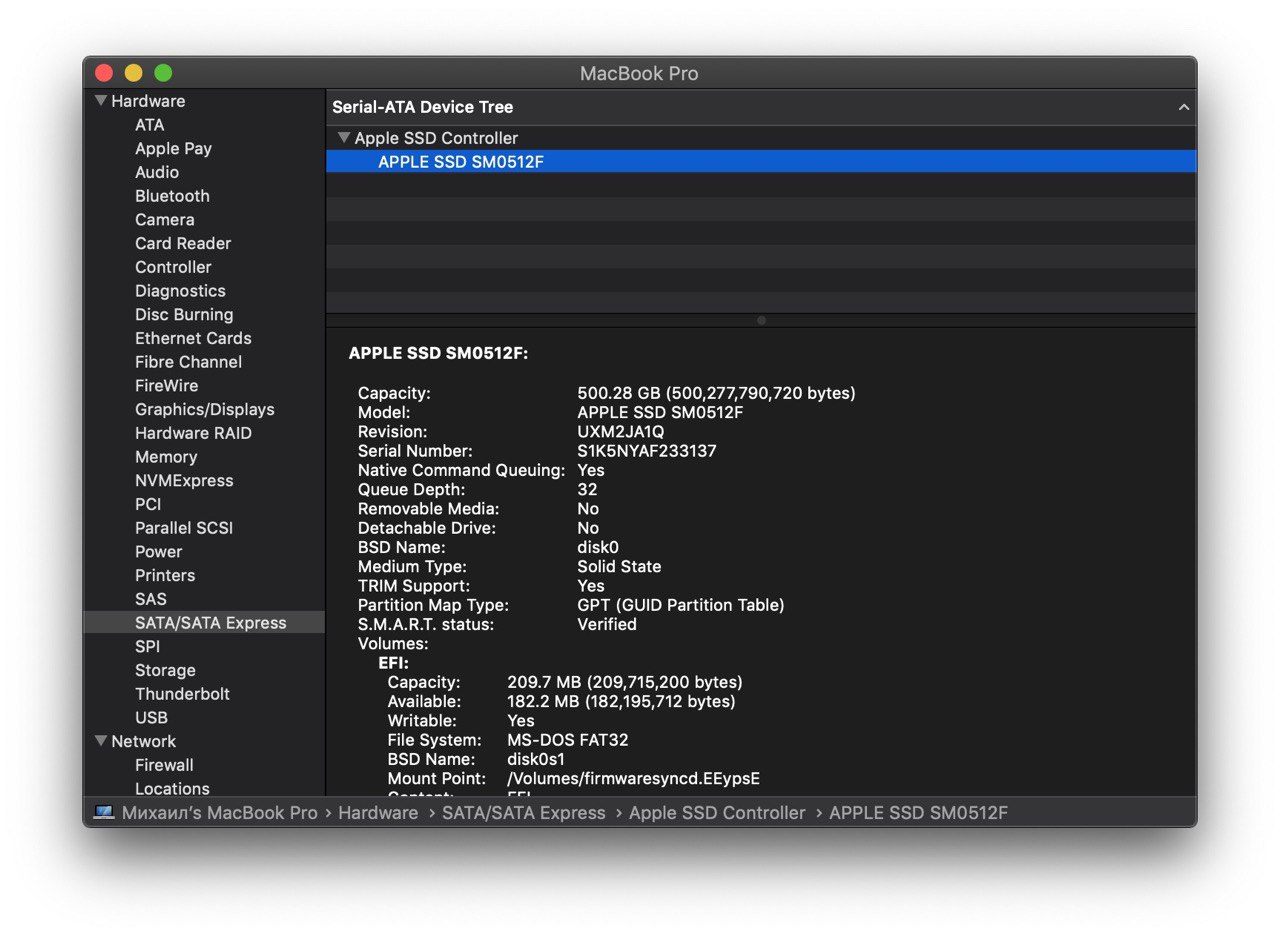
Task: Click the EFI Available 182.2 MB value
Action: [x=621, y=702]
